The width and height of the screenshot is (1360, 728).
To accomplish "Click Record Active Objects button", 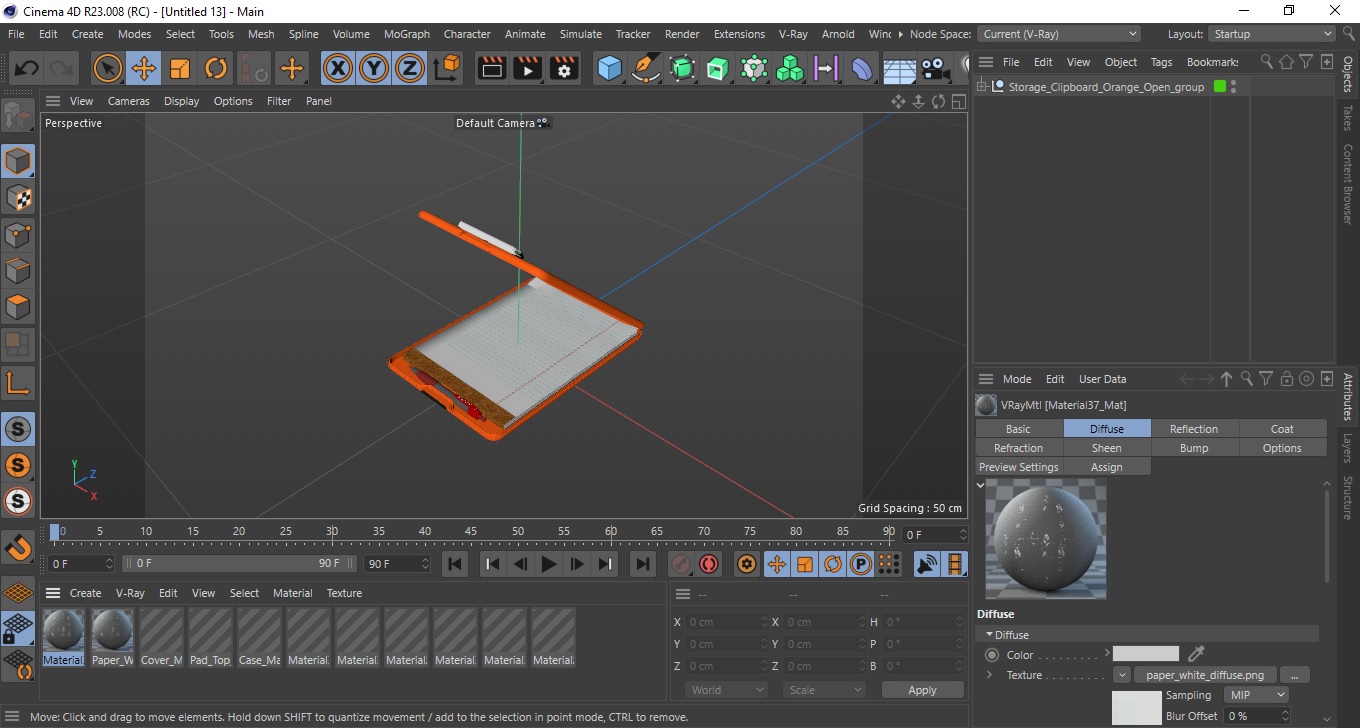I will tap(681, 564).
